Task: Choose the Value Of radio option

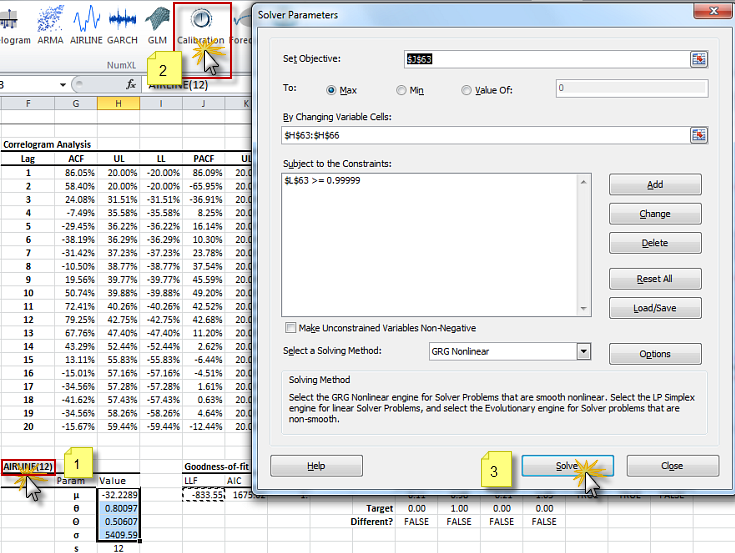Action: (466, 90)
